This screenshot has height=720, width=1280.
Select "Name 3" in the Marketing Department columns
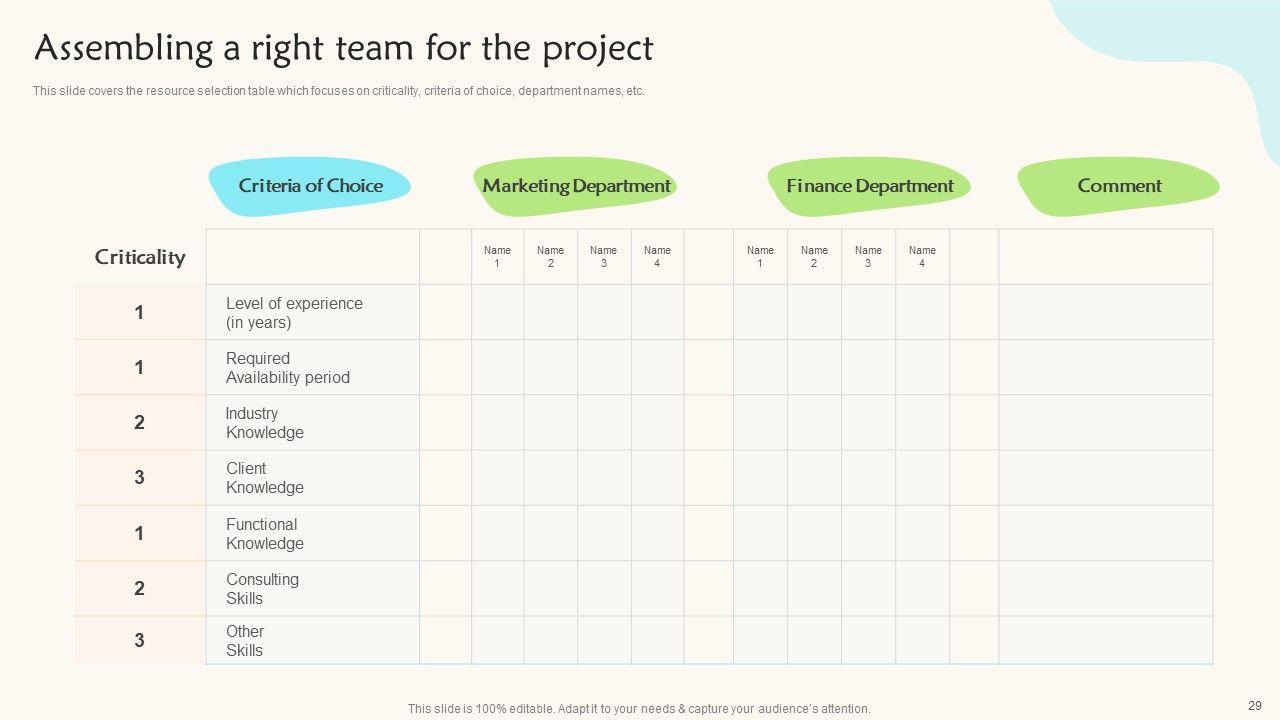click(603, 257)
